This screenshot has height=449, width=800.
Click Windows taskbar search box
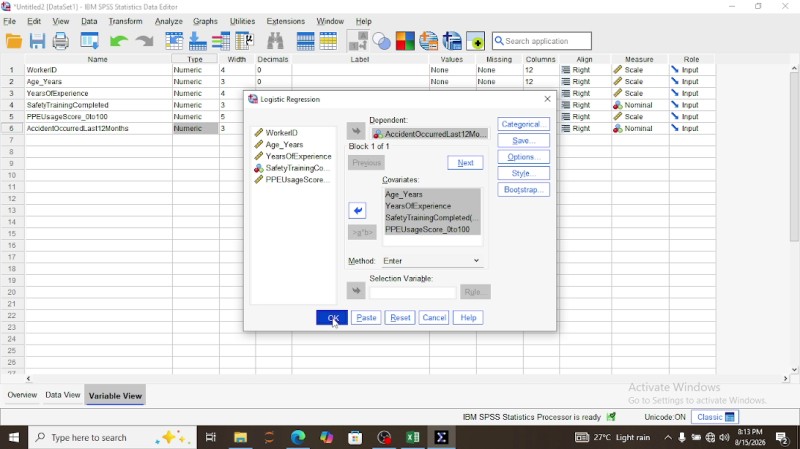point(112,437)
